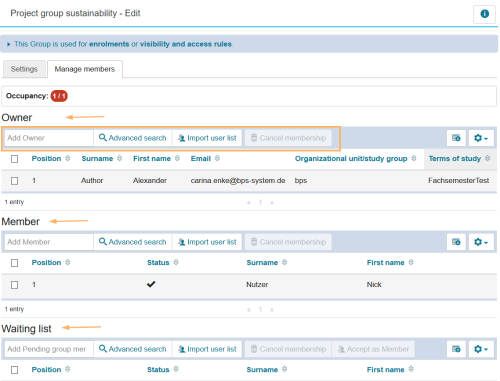Check the Alexander Author owner row checkbox
This screenshot has height=381, width=500.
14,181
